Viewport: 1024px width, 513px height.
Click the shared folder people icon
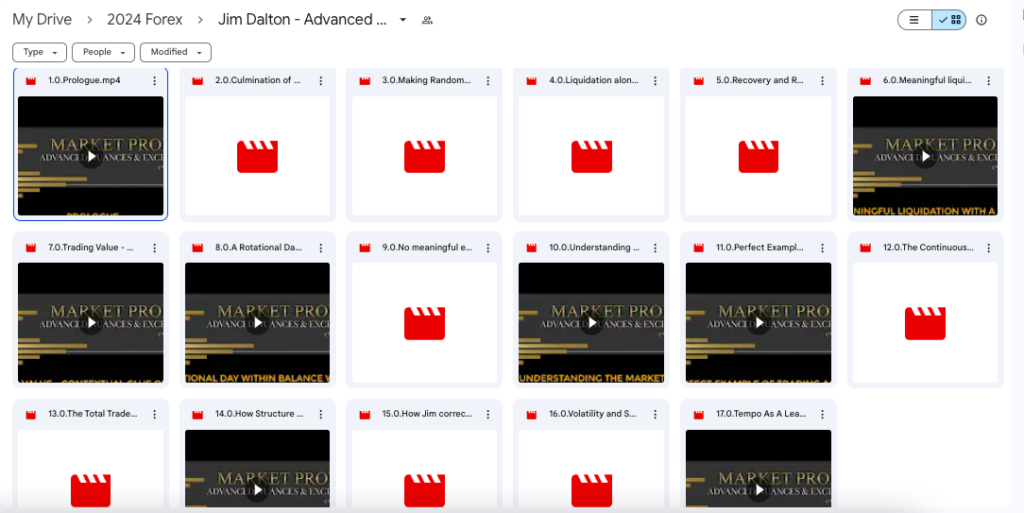click(427, 20)
